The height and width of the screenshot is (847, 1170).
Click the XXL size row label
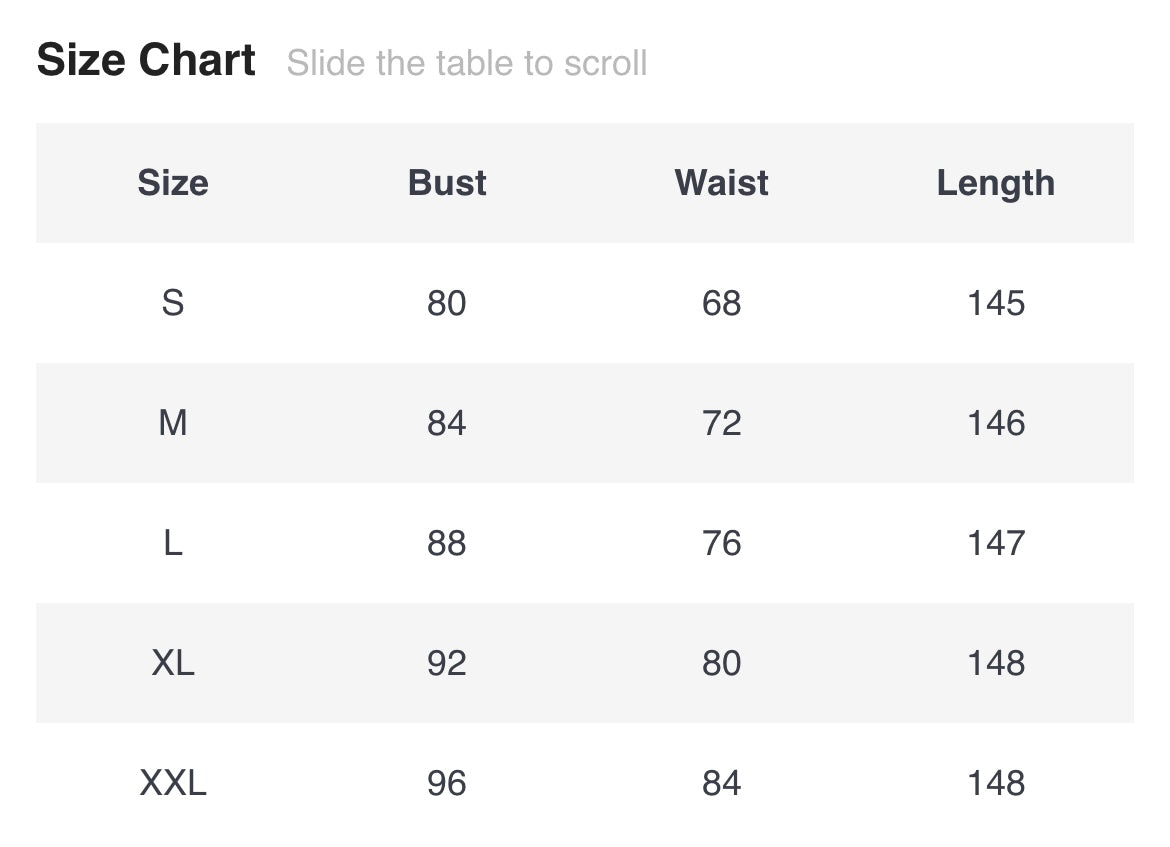tap(173, 783)
